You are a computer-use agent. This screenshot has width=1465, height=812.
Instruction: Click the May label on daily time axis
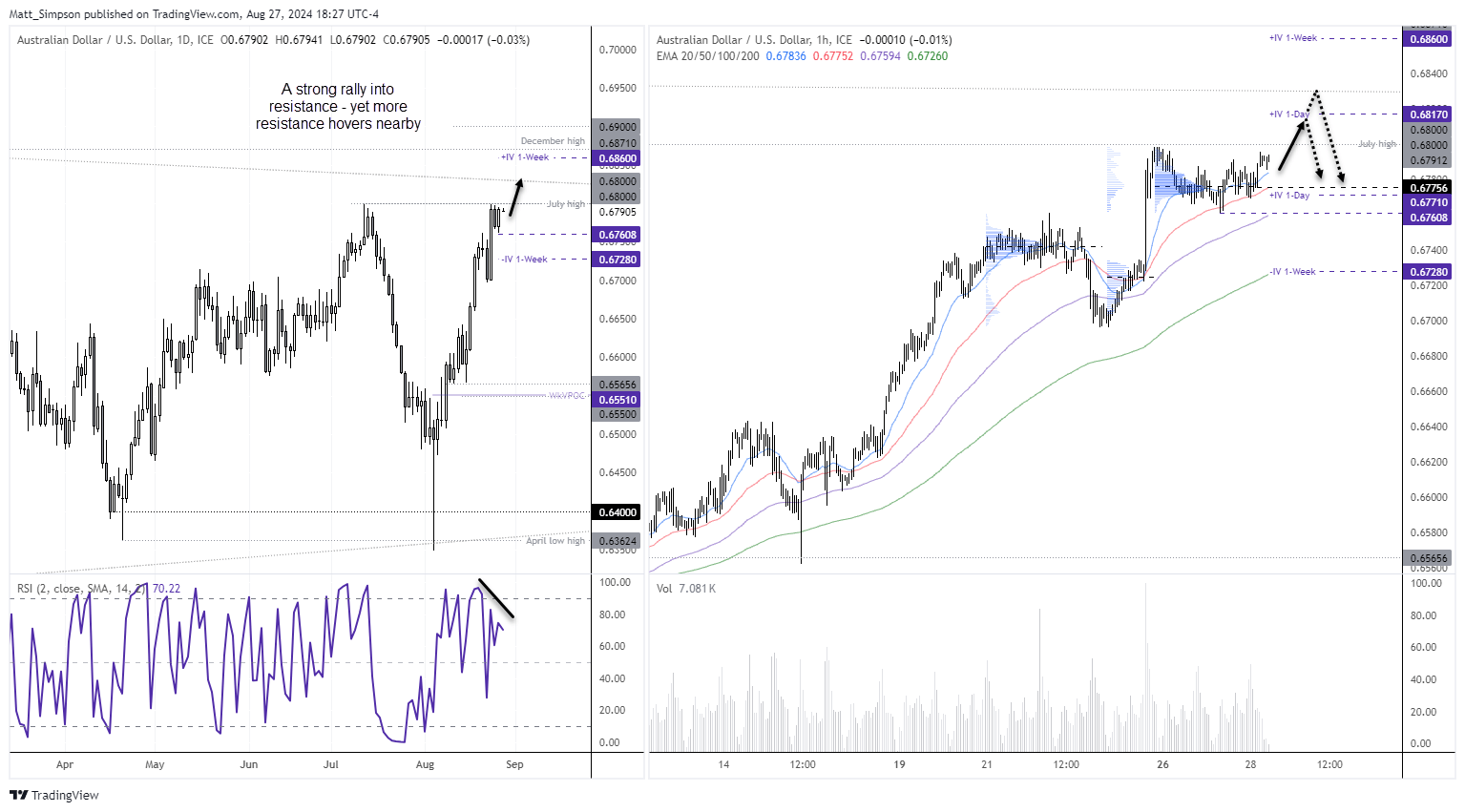pyautogui.click(x=155, y=764)
